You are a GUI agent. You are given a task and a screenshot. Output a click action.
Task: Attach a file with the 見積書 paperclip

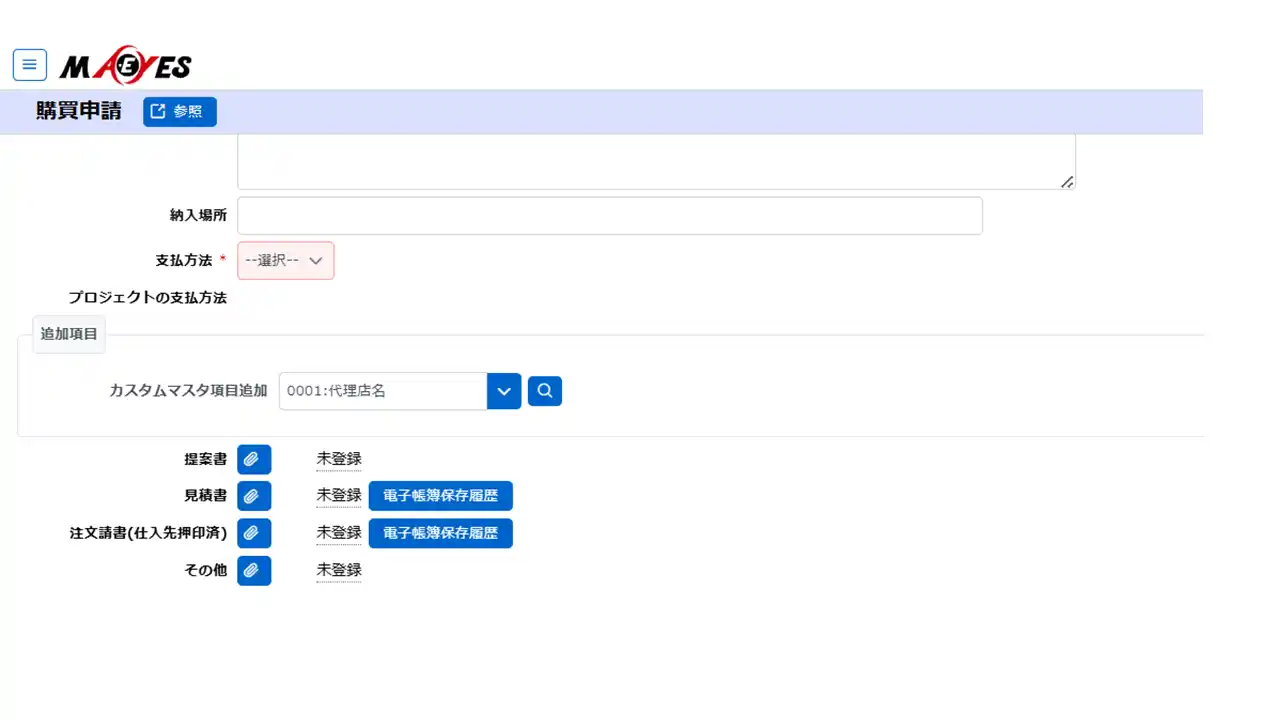[x=254, y=496]
